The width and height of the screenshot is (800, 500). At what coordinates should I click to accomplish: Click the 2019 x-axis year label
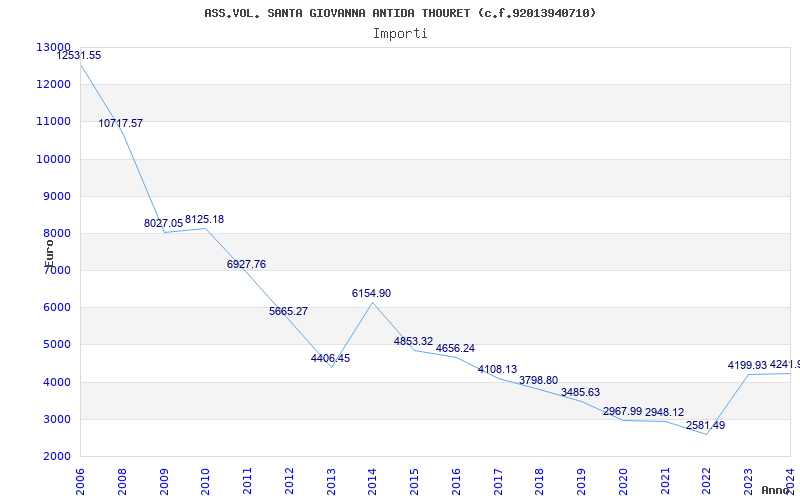pyautogui.click(x=581, y=482)
